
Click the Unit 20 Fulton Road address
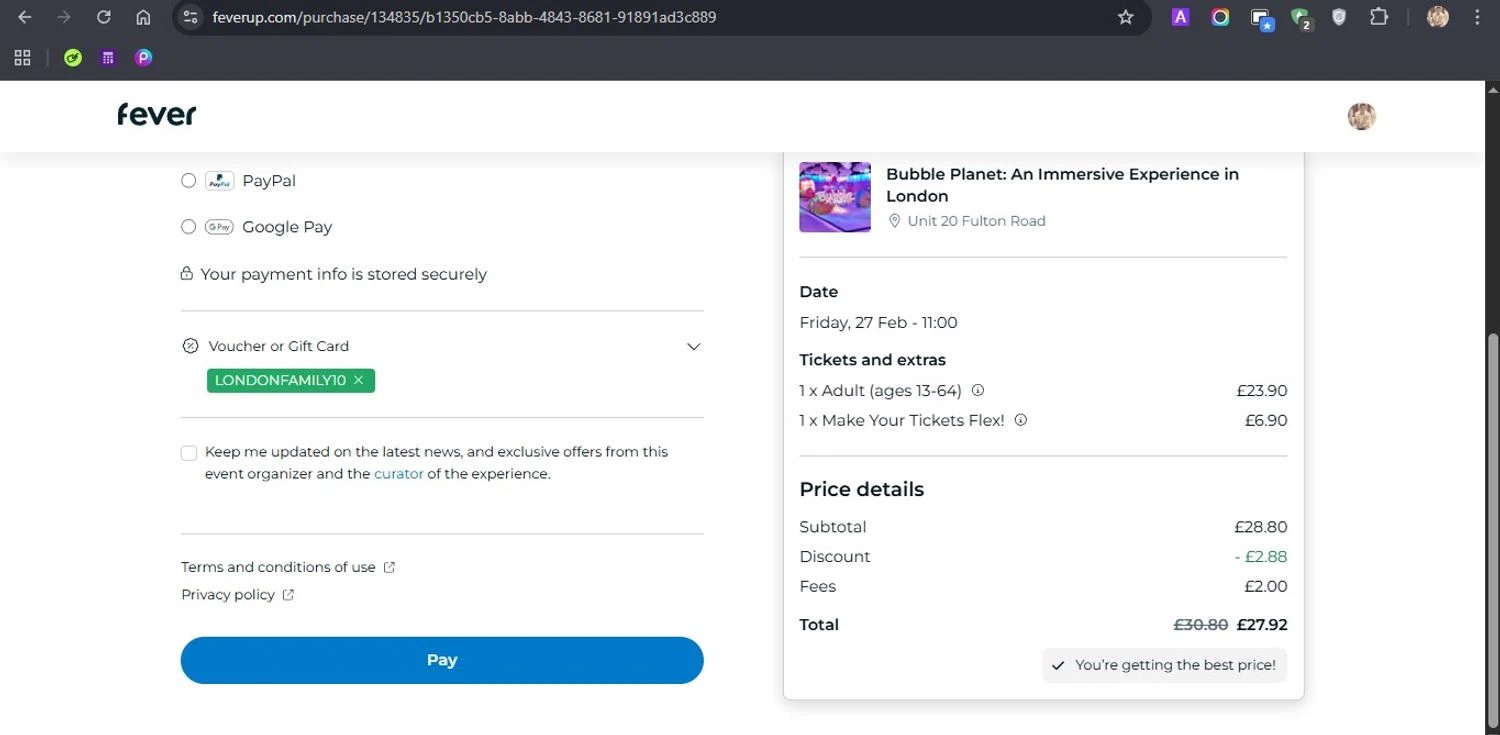[976, 221]
